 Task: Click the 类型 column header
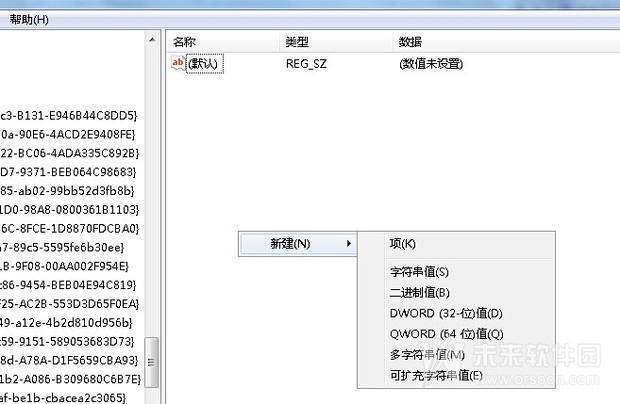tap(337, 42)
